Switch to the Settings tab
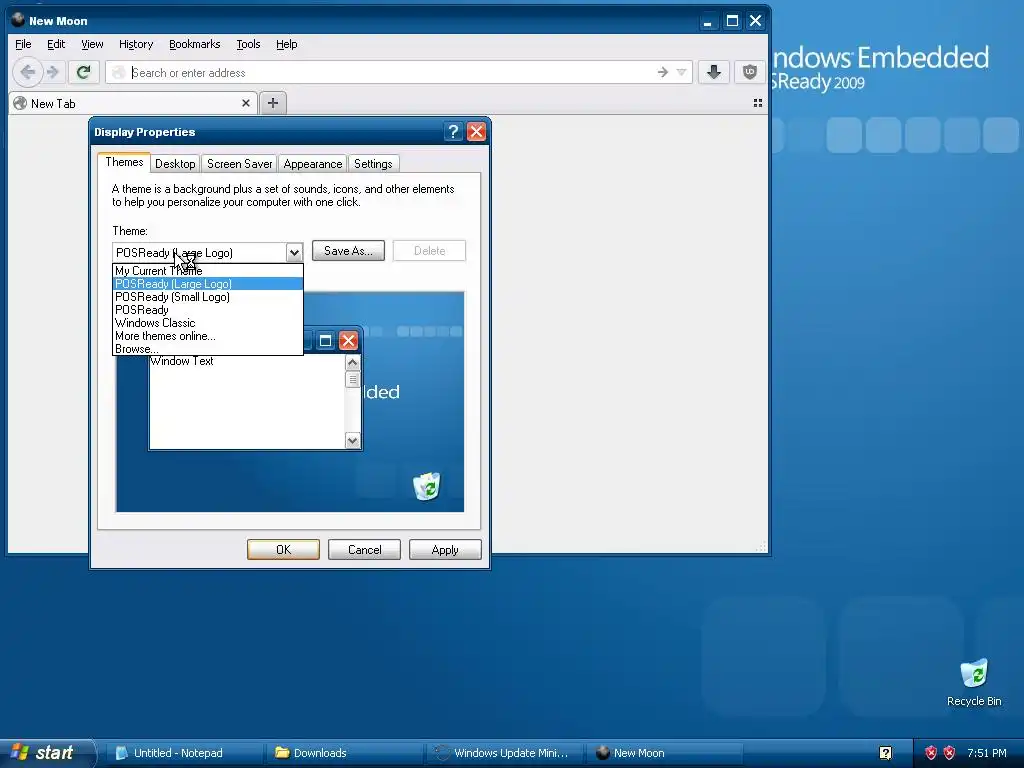 (x=373, y=164)
